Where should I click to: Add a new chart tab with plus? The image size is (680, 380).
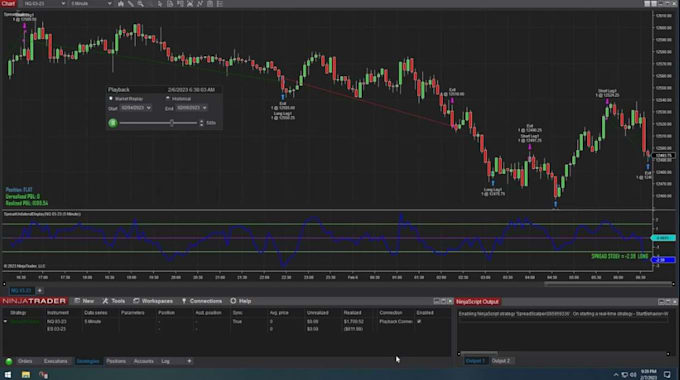39,290
